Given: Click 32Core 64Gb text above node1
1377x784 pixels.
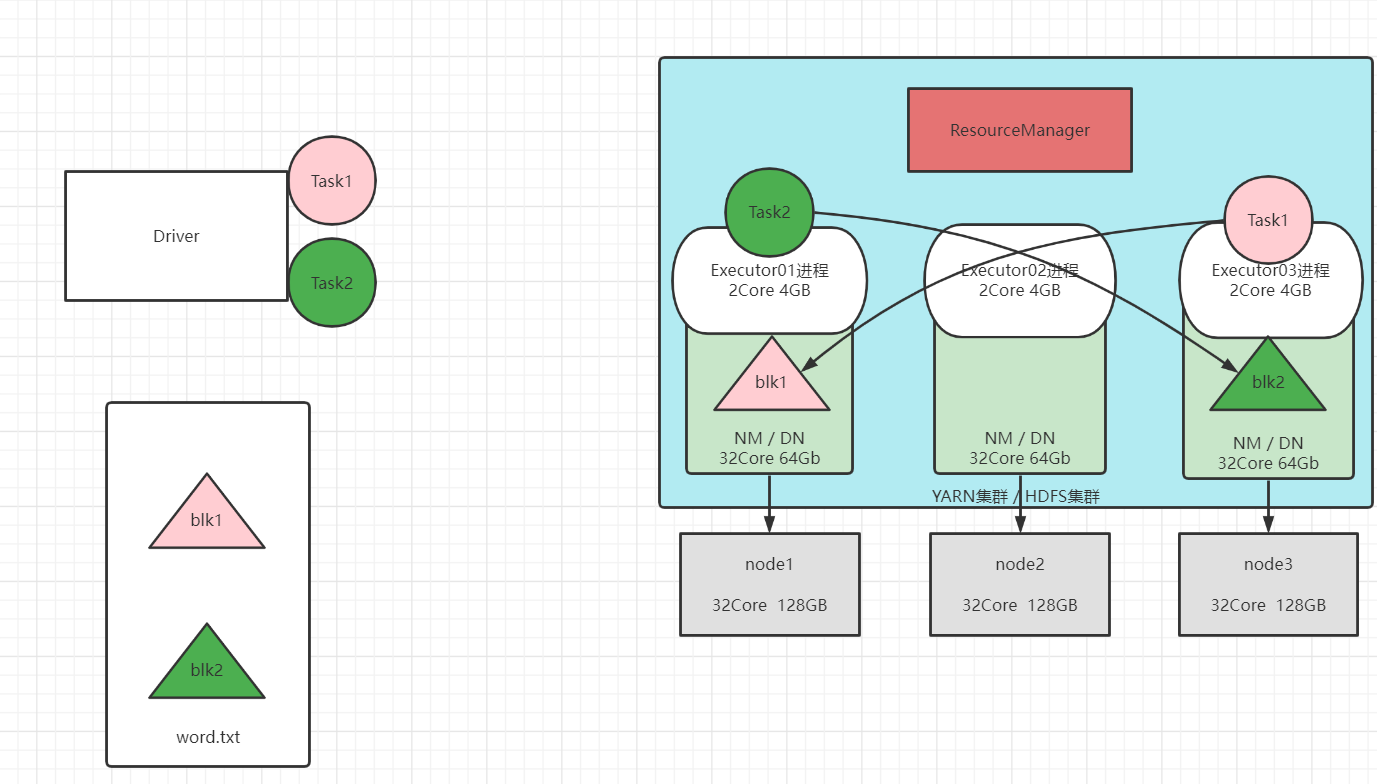Looking at the screenshot, I should [x=770, y=458].
